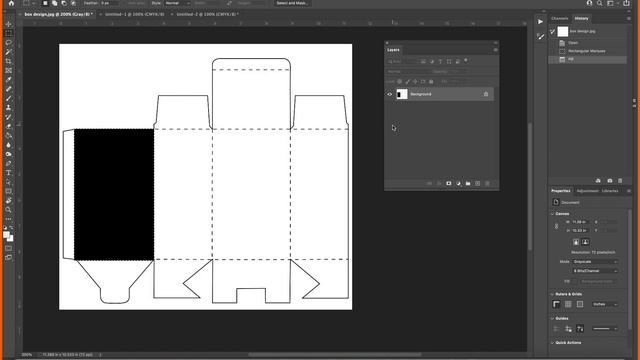Open the guide line style dropdown
Viewport: 640px width, 360px height.
[605, 329]
